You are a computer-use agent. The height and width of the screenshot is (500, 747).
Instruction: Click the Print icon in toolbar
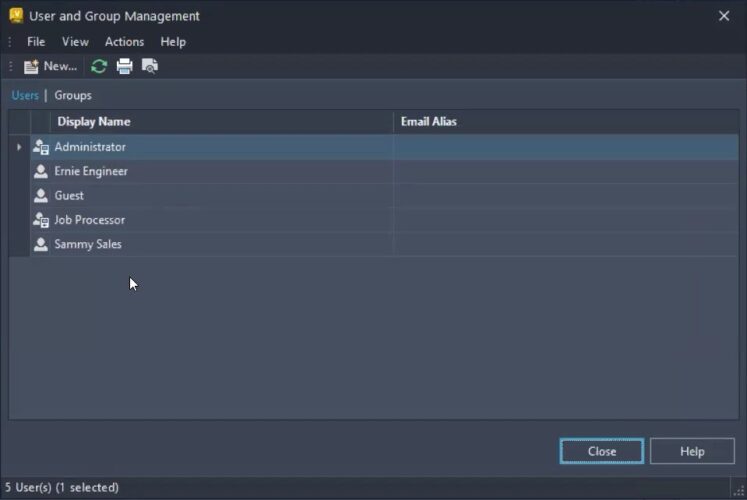click(124, 66)
